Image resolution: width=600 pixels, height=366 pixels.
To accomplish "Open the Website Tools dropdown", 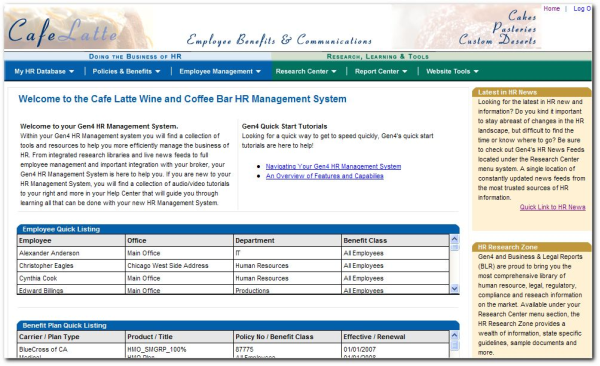I will coord(452,71).
